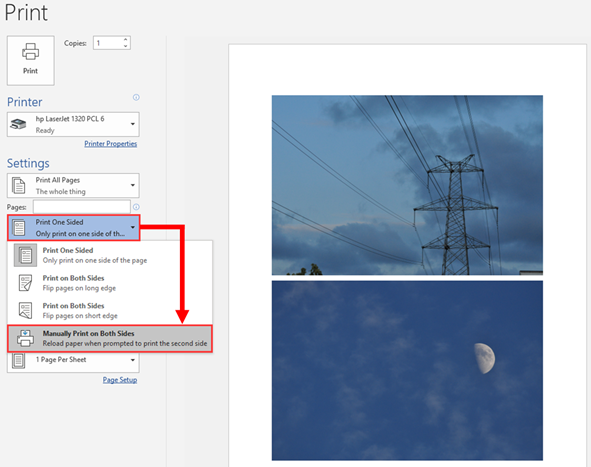This screenshot has height=467, width=591.
Task: Click the hp LaserJet printer device icon
Action: tap(18, 124)
